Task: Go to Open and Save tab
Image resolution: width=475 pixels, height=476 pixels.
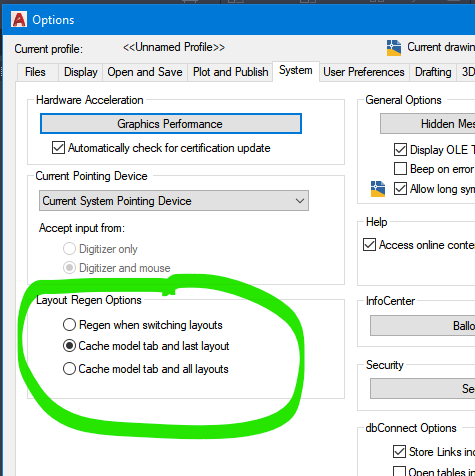Action: click(145, 72)
